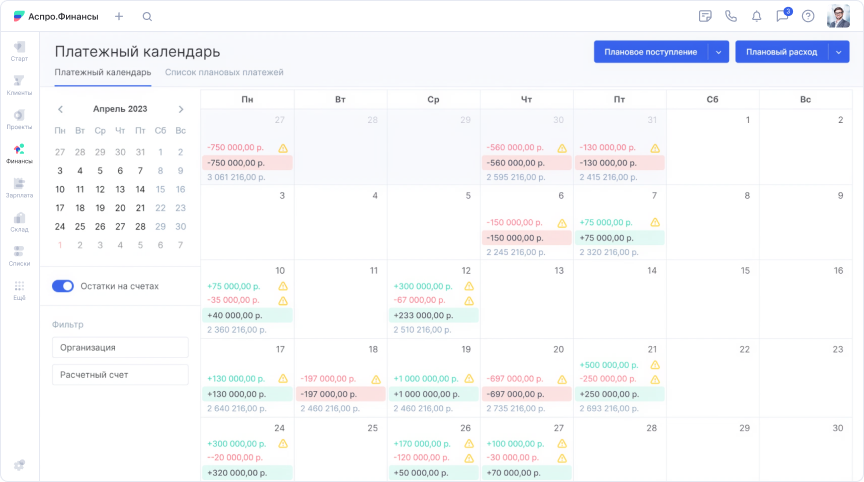Expand the Плановое поступление dropdown arrow

point(719,52)
